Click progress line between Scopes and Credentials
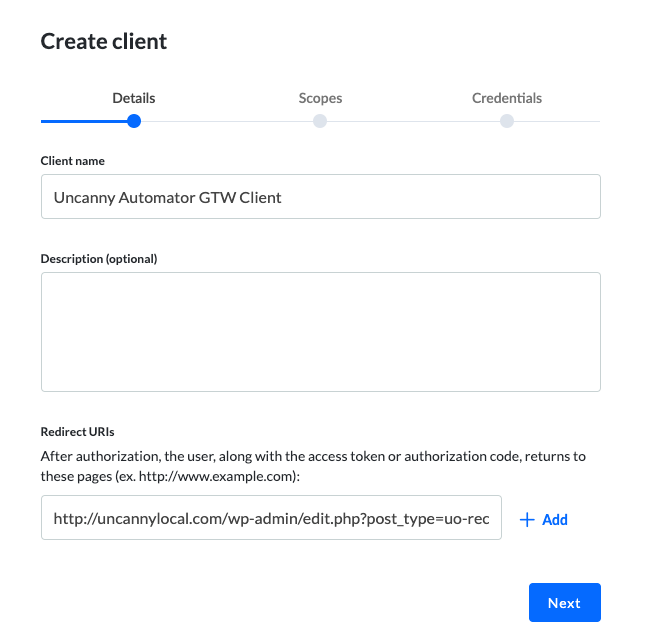The height and width of the screenshot is (642, 652). coord(413,121)
